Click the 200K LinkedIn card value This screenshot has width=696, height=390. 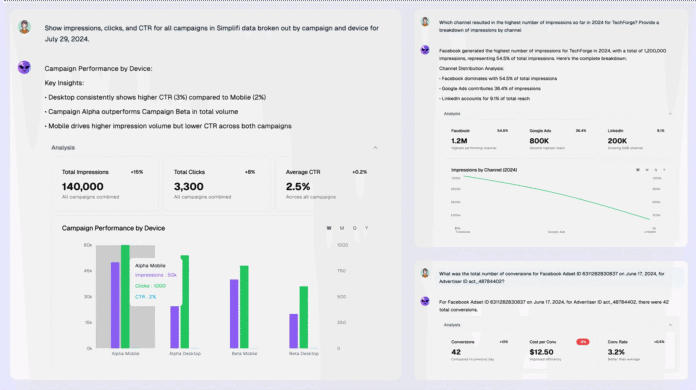(617, 141)
